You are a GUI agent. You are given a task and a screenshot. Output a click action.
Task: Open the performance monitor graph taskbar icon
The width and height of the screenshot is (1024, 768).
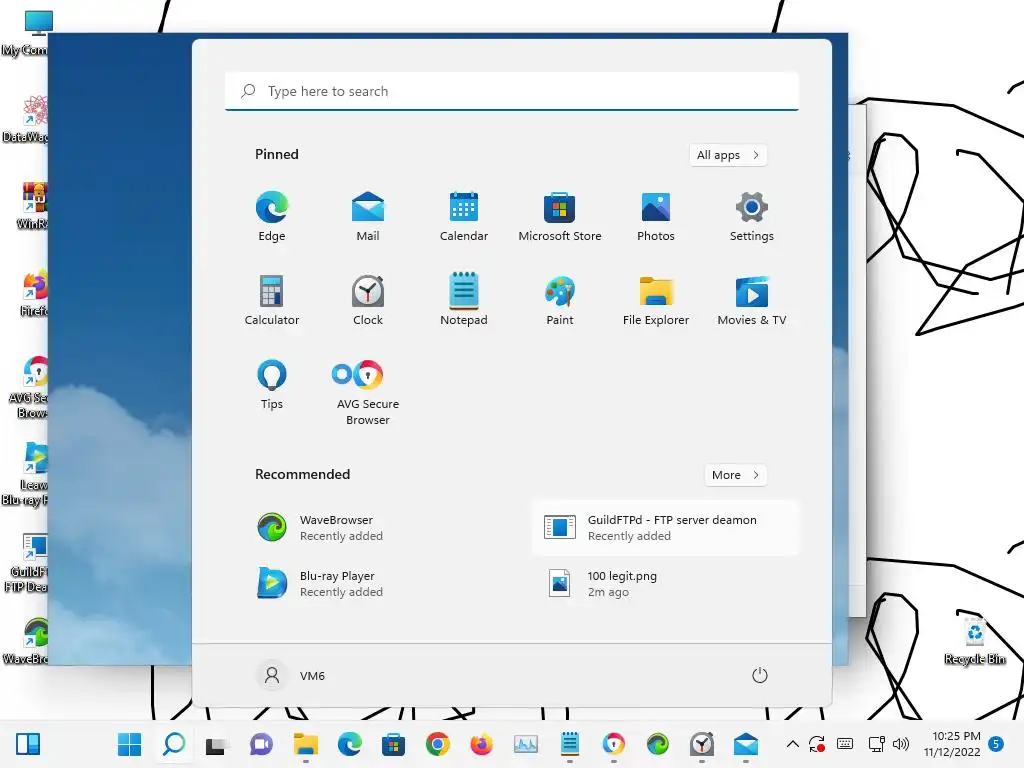coord(526,744)
